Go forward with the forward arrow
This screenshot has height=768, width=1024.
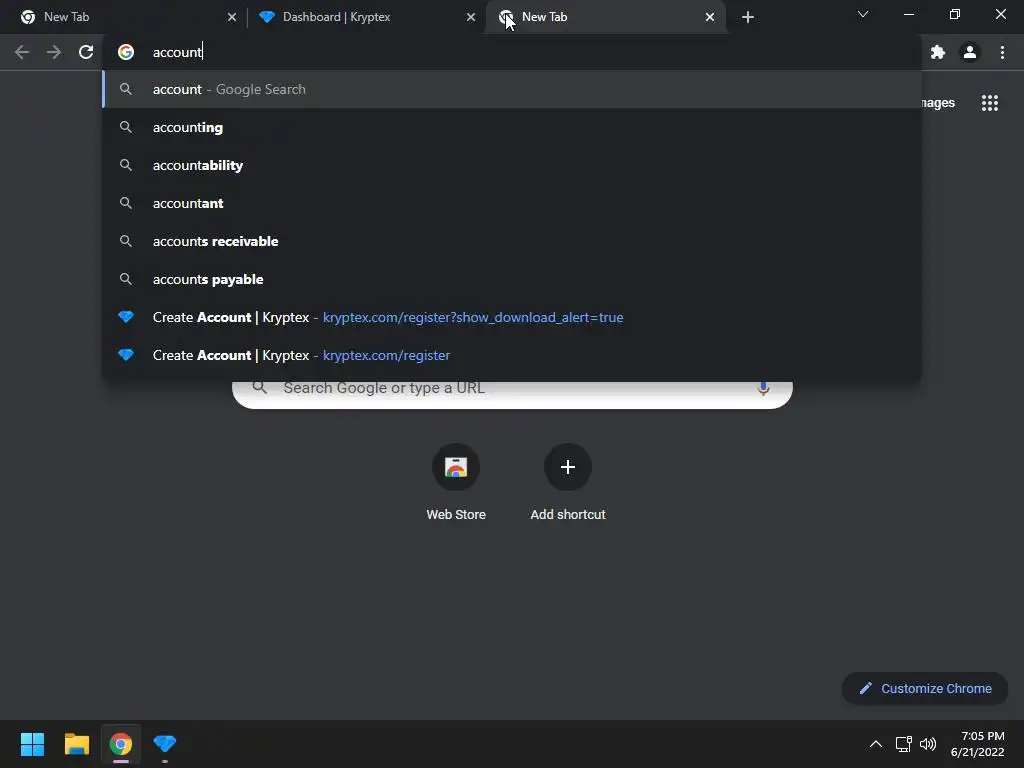54,52
